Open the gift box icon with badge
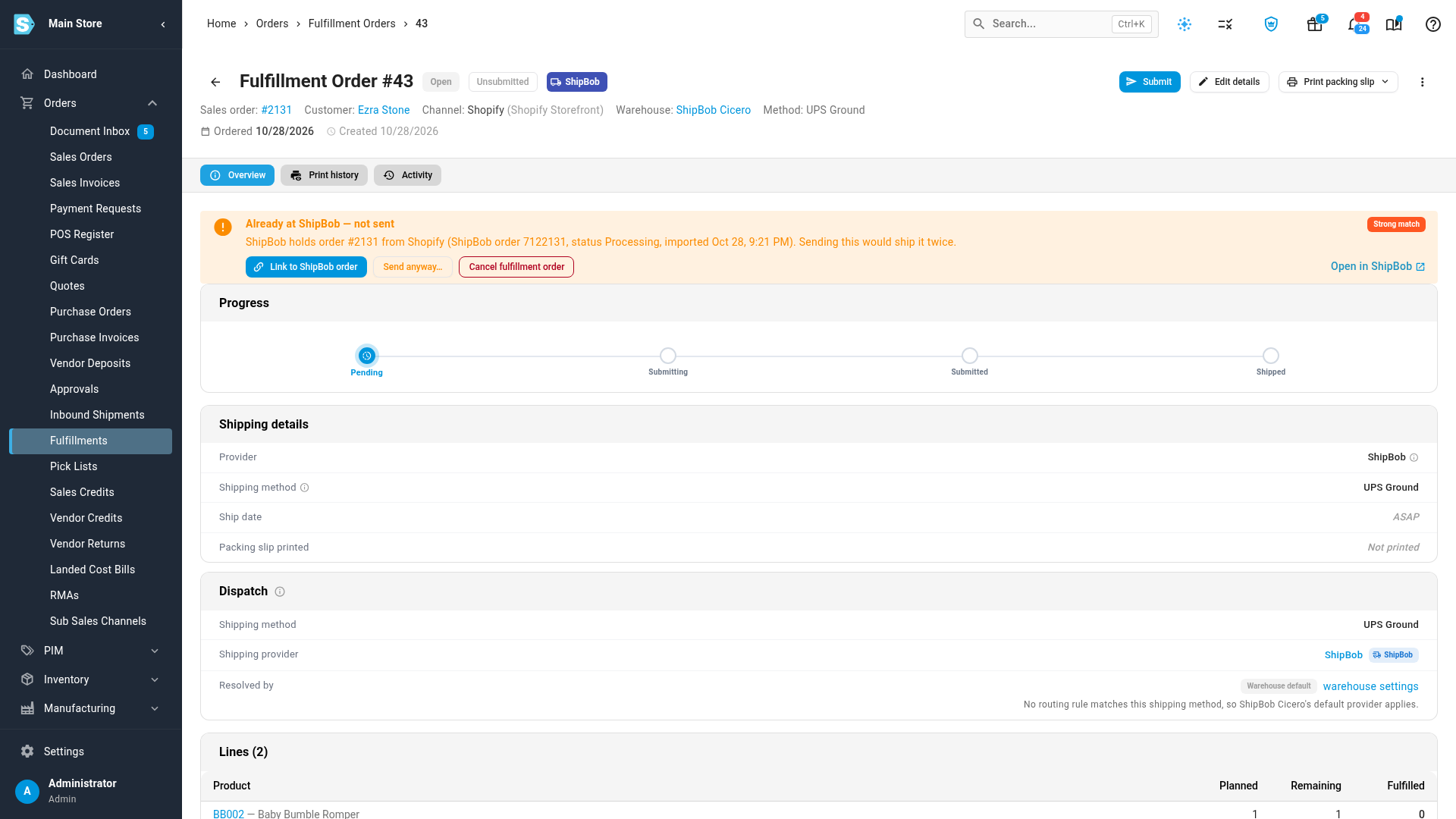1456x819 pixels. click(x=1315, y=24)
